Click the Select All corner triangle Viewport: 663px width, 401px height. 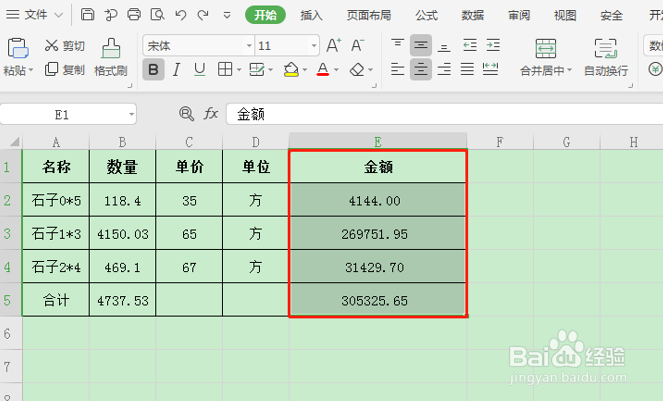14,141
